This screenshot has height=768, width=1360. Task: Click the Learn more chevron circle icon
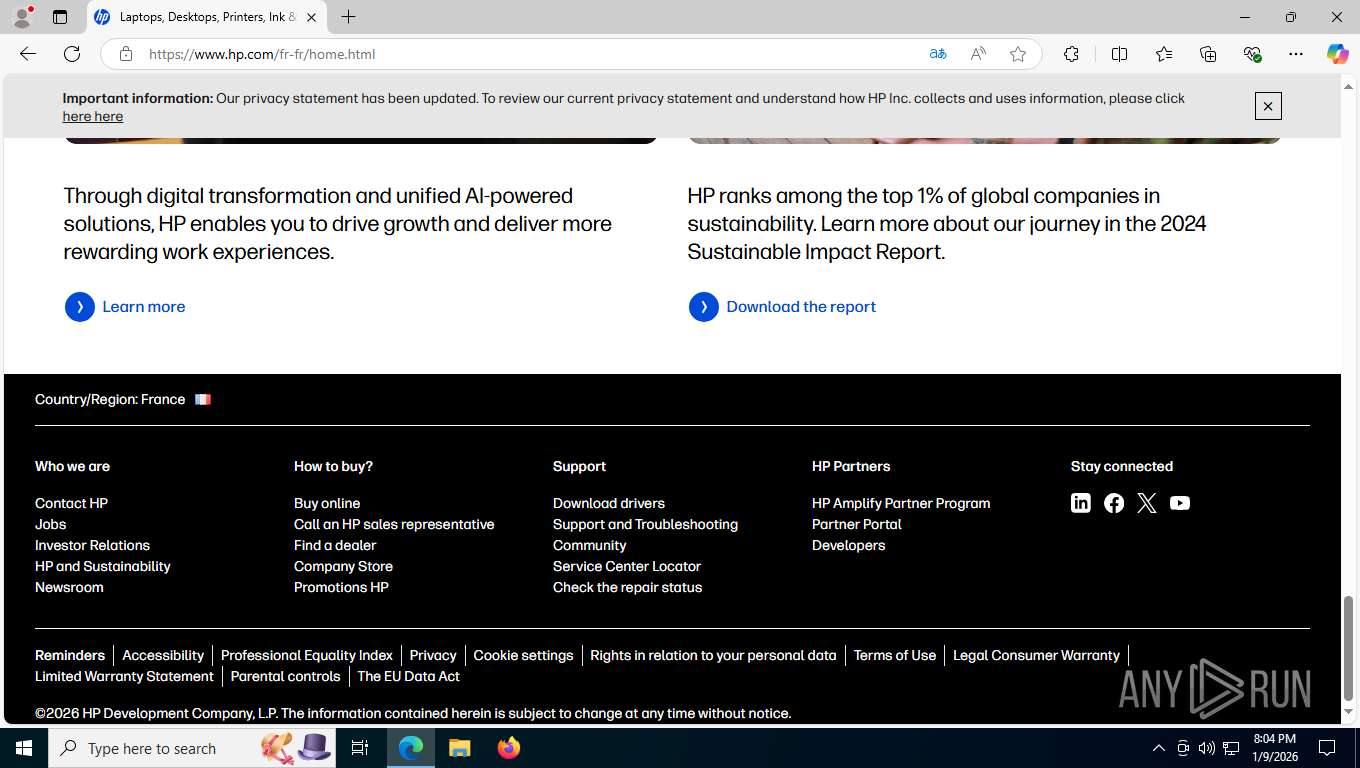click(x=80, y=307)
